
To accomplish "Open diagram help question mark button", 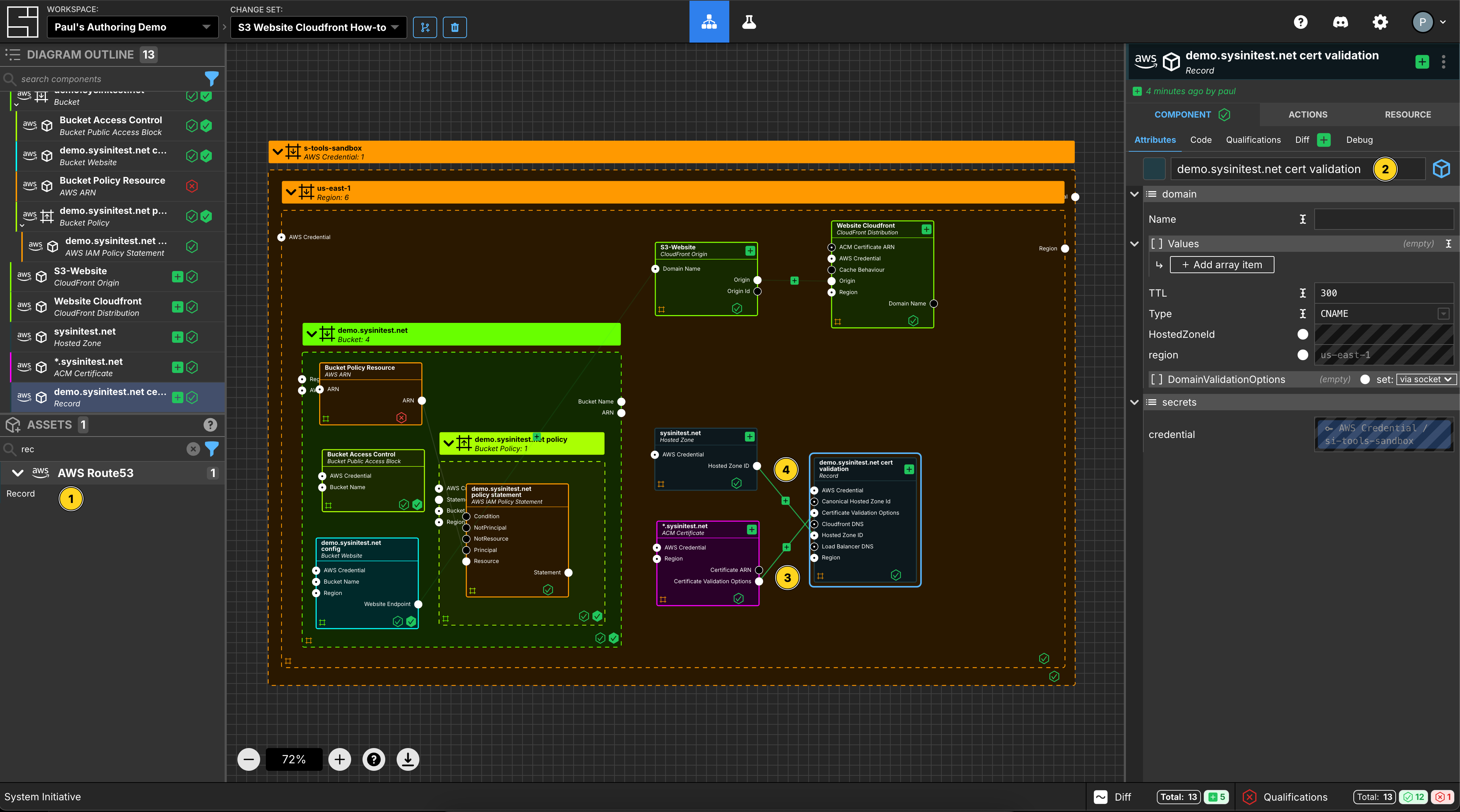I will point(374,759).
